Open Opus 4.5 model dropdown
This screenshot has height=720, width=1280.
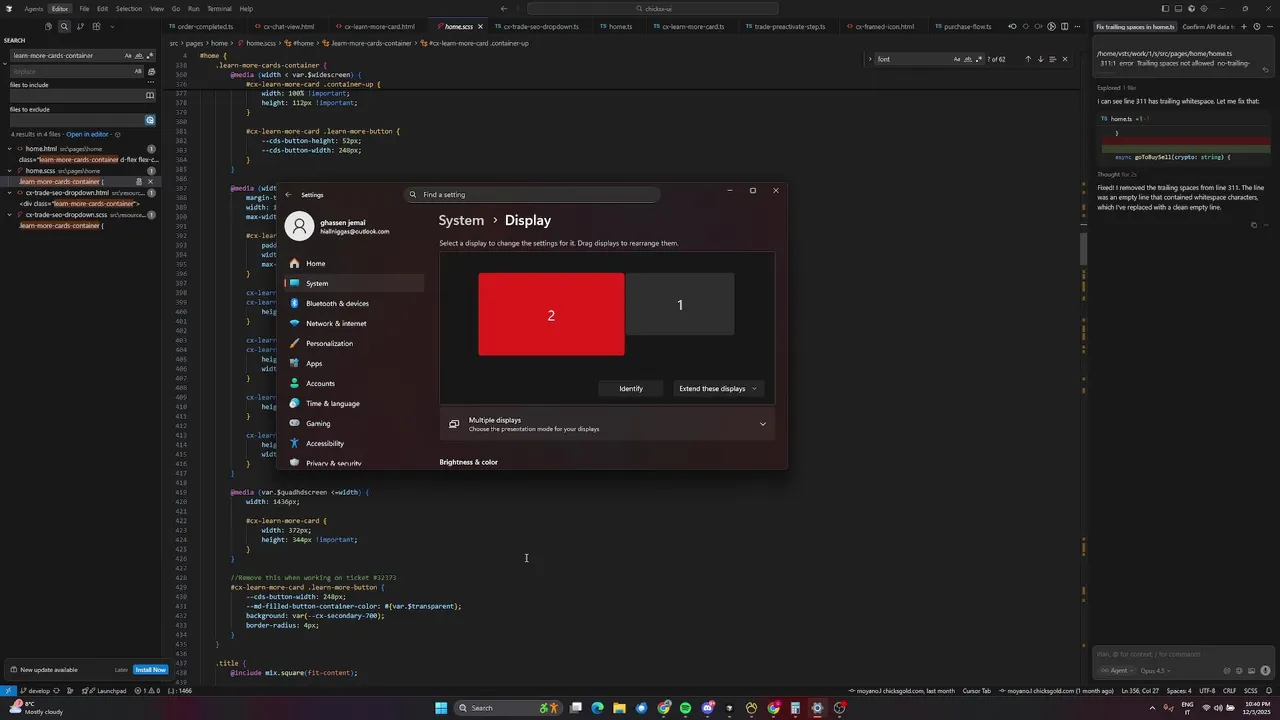[x=1155, y=671]
